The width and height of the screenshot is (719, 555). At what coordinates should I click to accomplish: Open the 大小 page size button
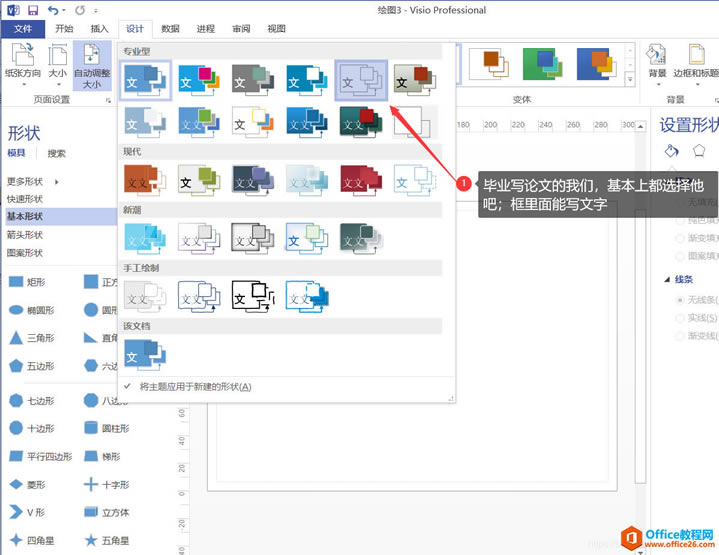[58, 64]
